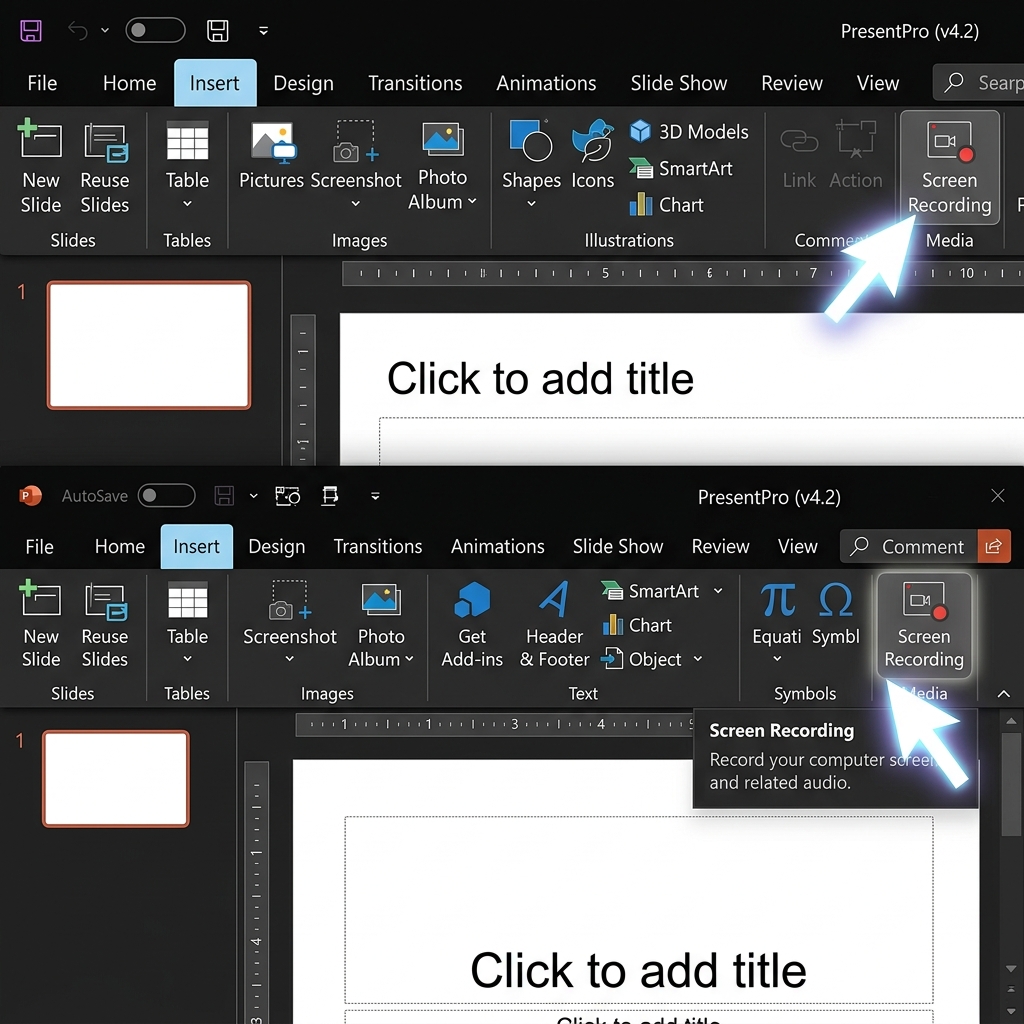Insert SmartArt in the top window
Image resolution: width=1024 pixels, height=1024 pixels.
tap(680, 168)
